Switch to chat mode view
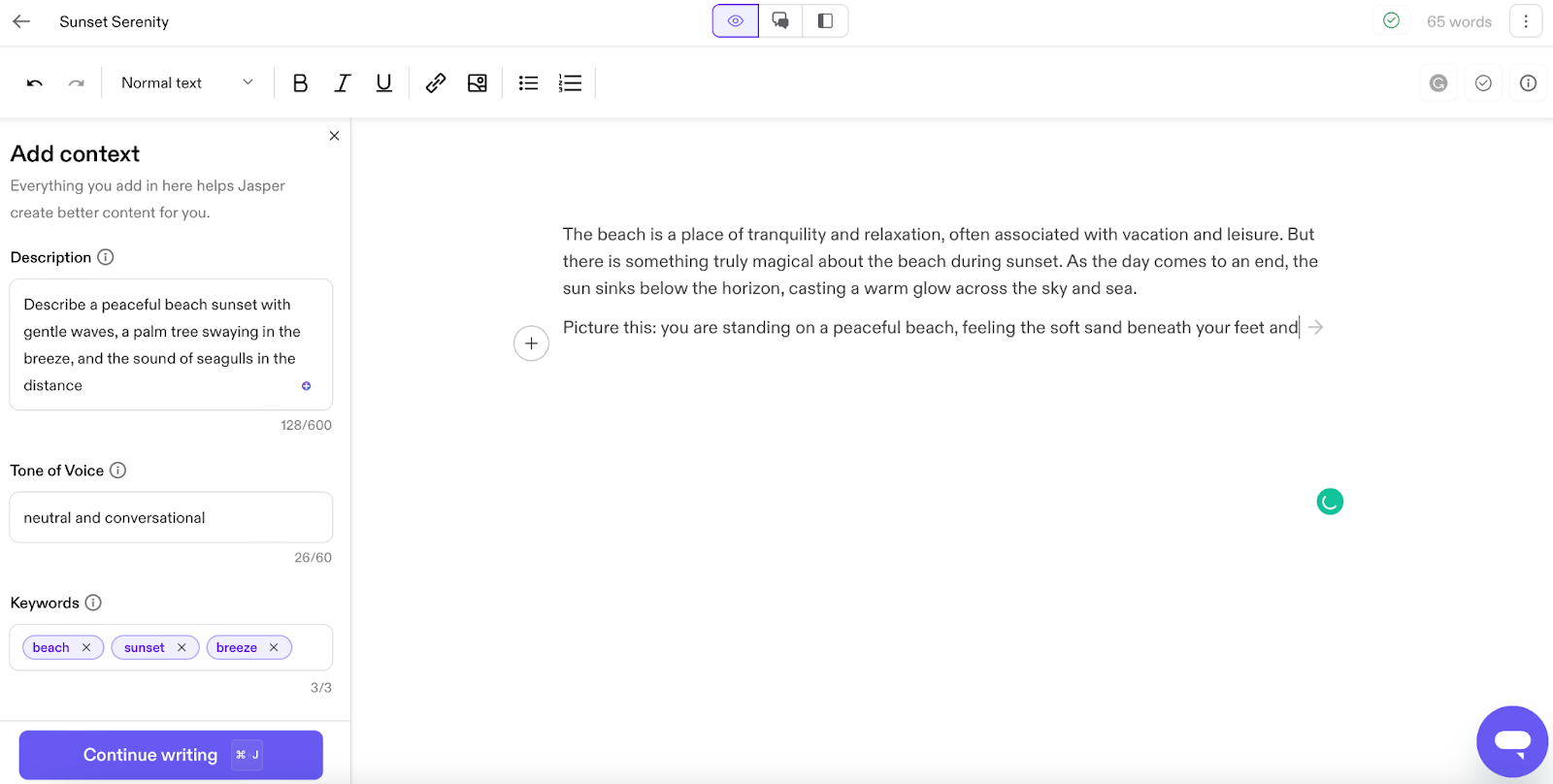The height and width of the screenshot is (784, 1553). 780,20
